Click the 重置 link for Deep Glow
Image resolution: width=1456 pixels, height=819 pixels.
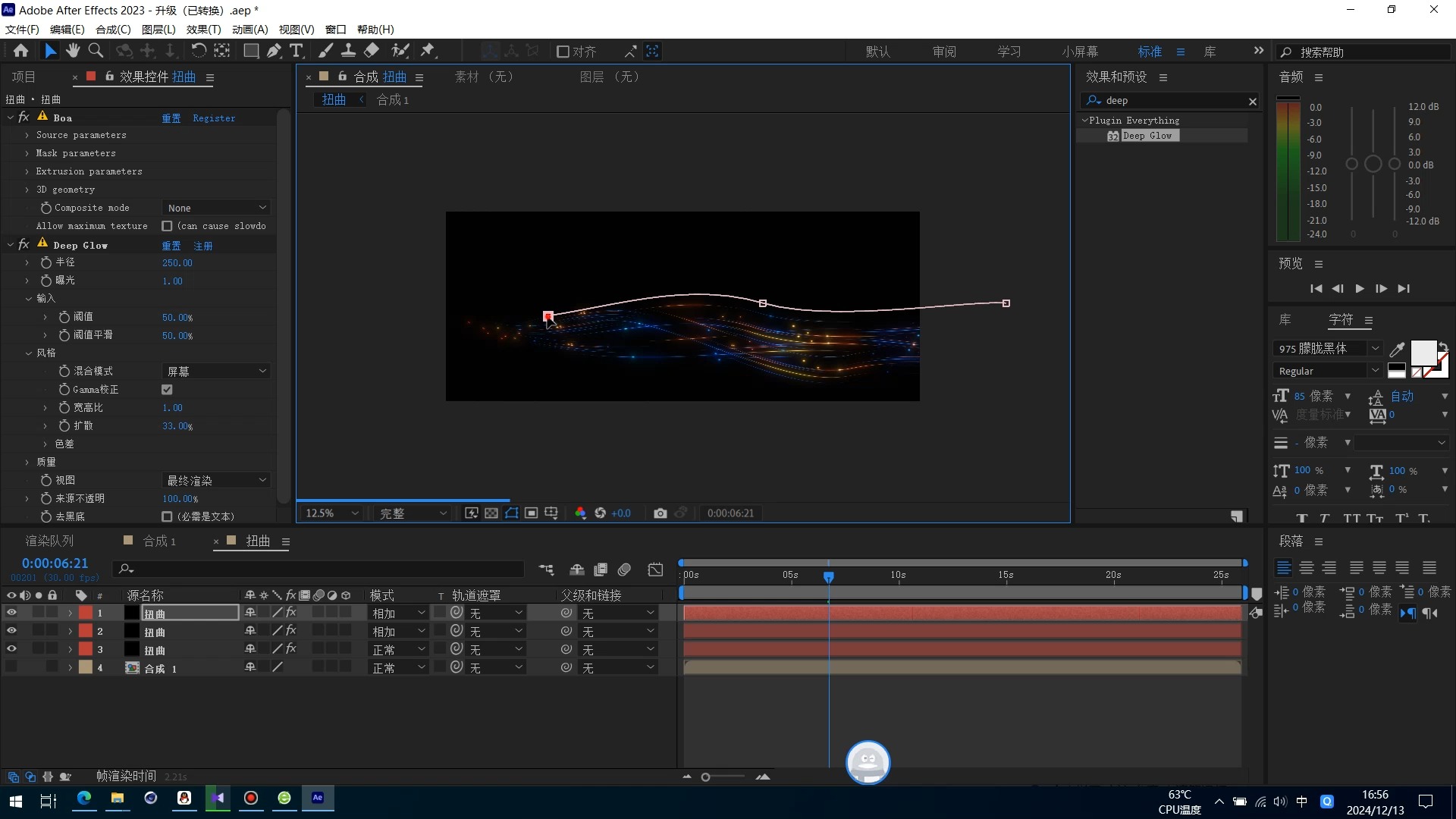point(171,246)
